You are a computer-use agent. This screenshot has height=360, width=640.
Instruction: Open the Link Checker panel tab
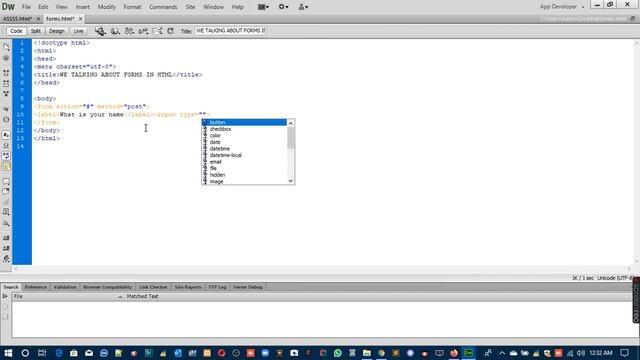point(153,287)
